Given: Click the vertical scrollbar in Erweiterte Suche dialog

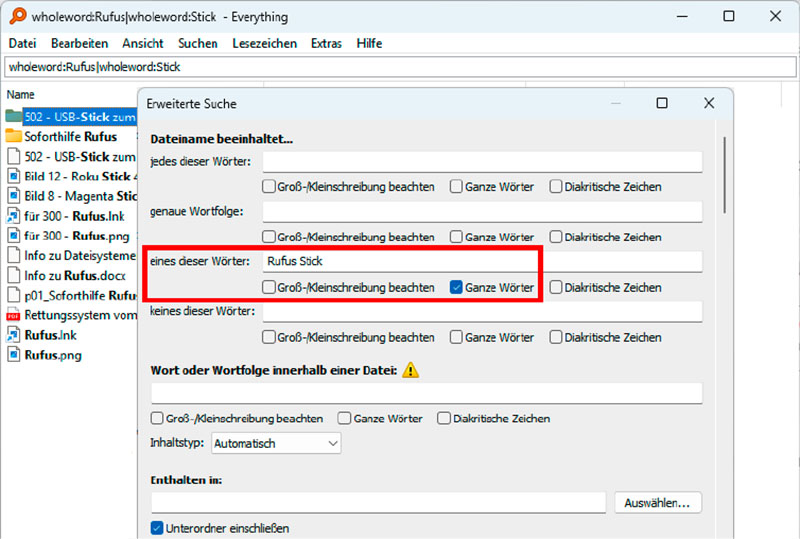Looking at the screenshot, I should pyautogui.click(x=724, y=175).
